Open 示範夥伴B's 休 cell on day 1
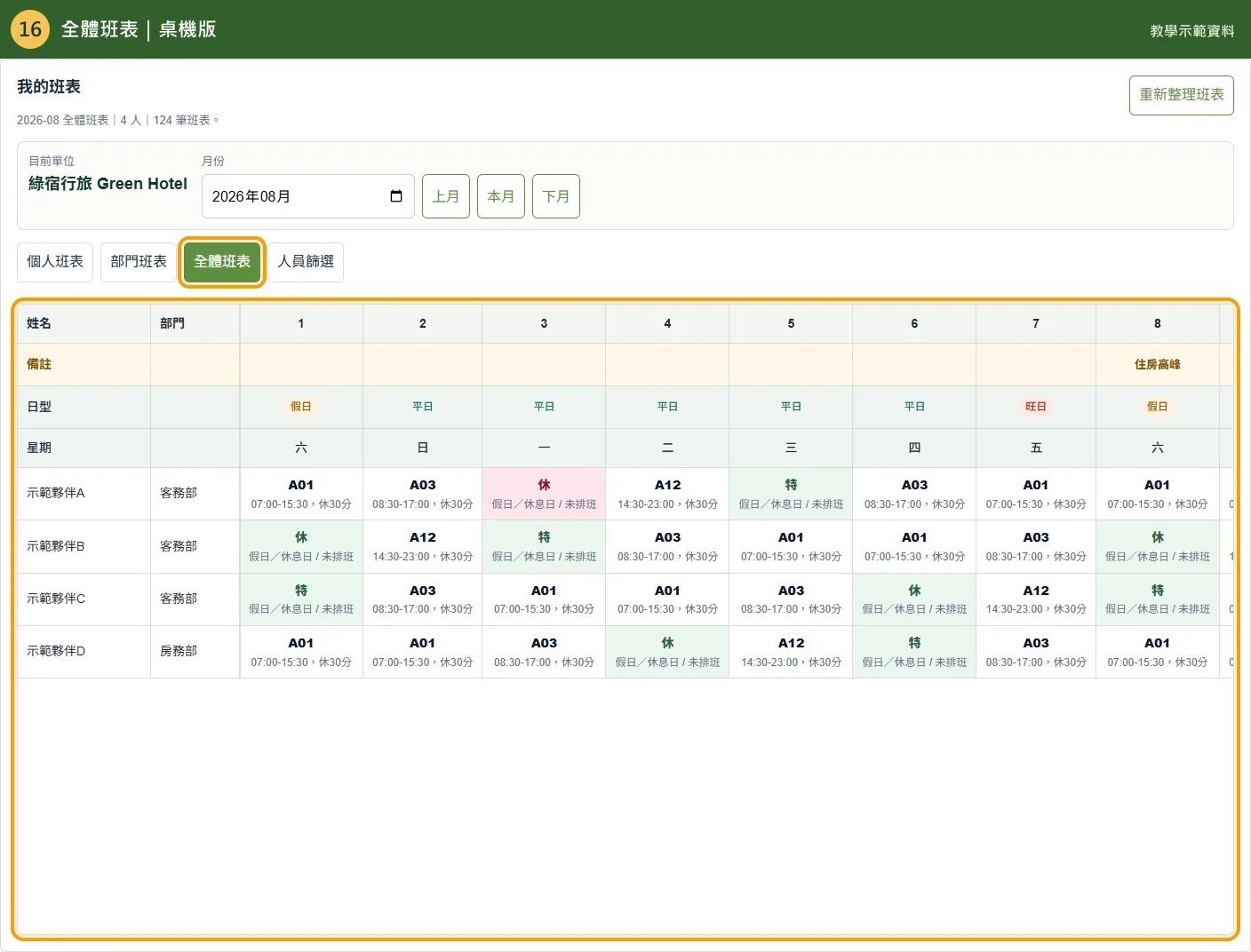The image size is (1251, 952). [x=301, y=546]
